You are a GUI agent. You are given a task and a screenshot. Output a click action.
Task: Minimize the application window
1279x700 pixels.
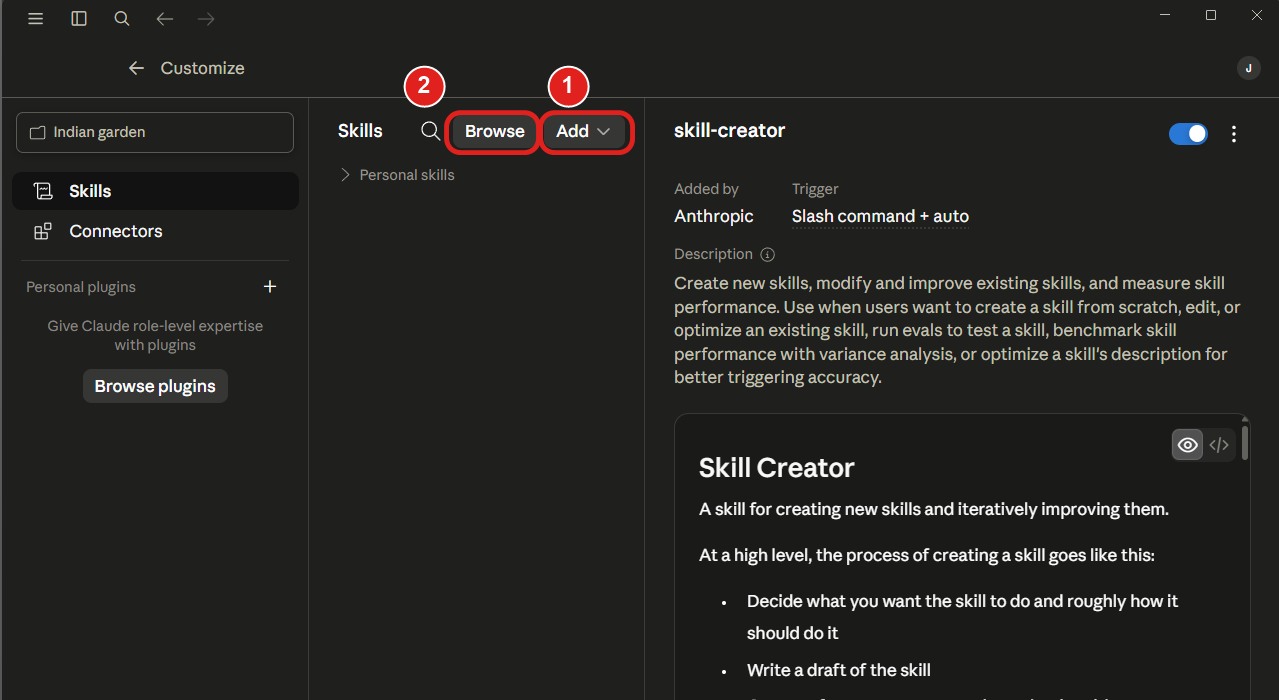coord(1165,15)
